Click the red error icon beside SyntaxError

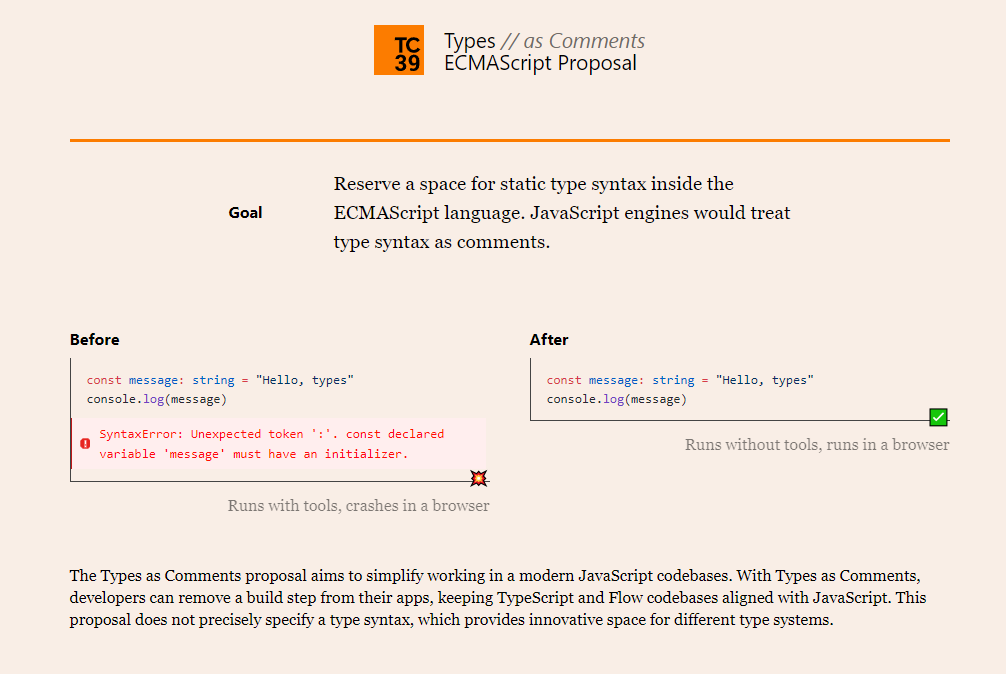85,443
